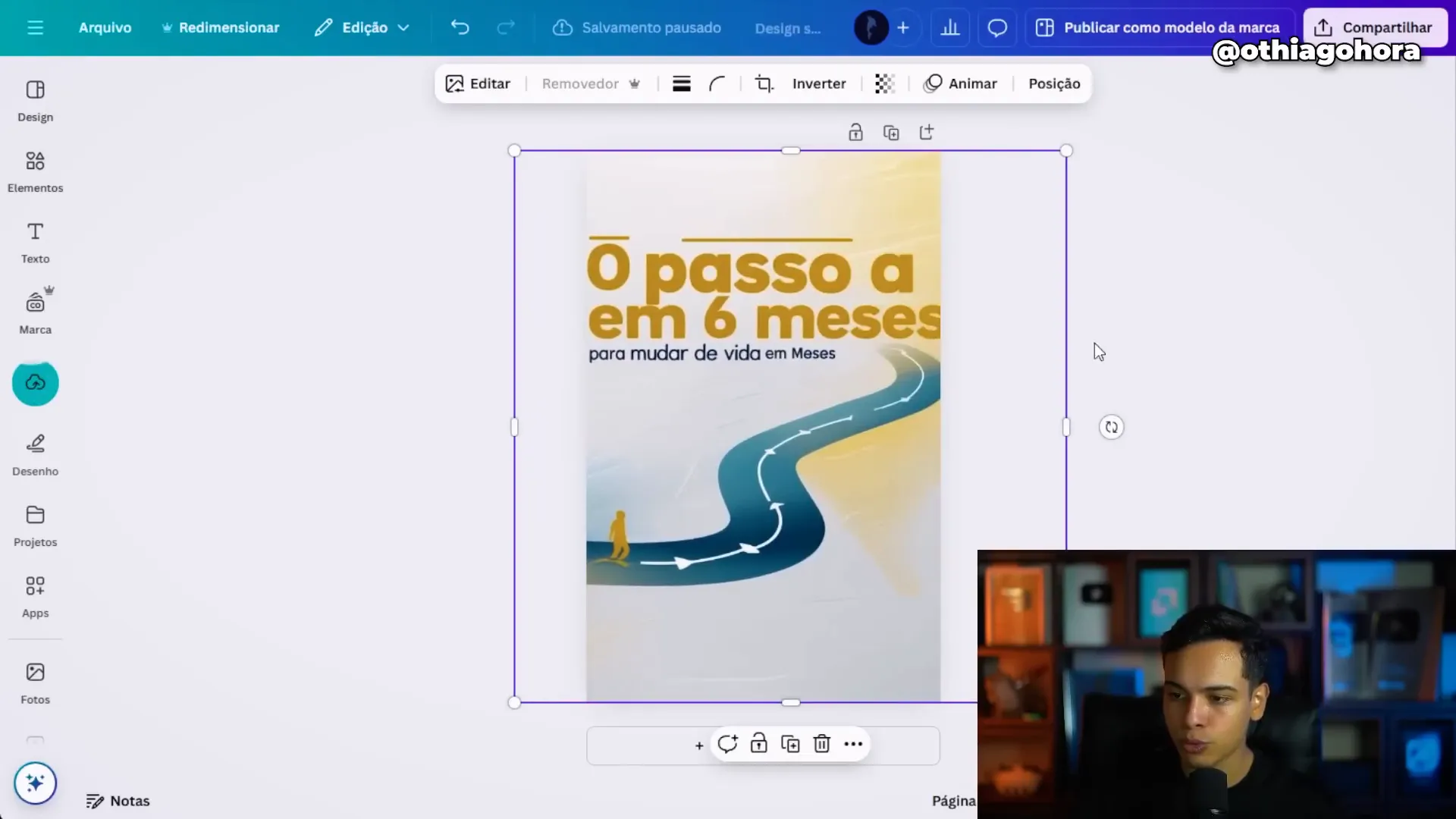Open the Design side panel
Screen dimensions: 1456x819
35,102
